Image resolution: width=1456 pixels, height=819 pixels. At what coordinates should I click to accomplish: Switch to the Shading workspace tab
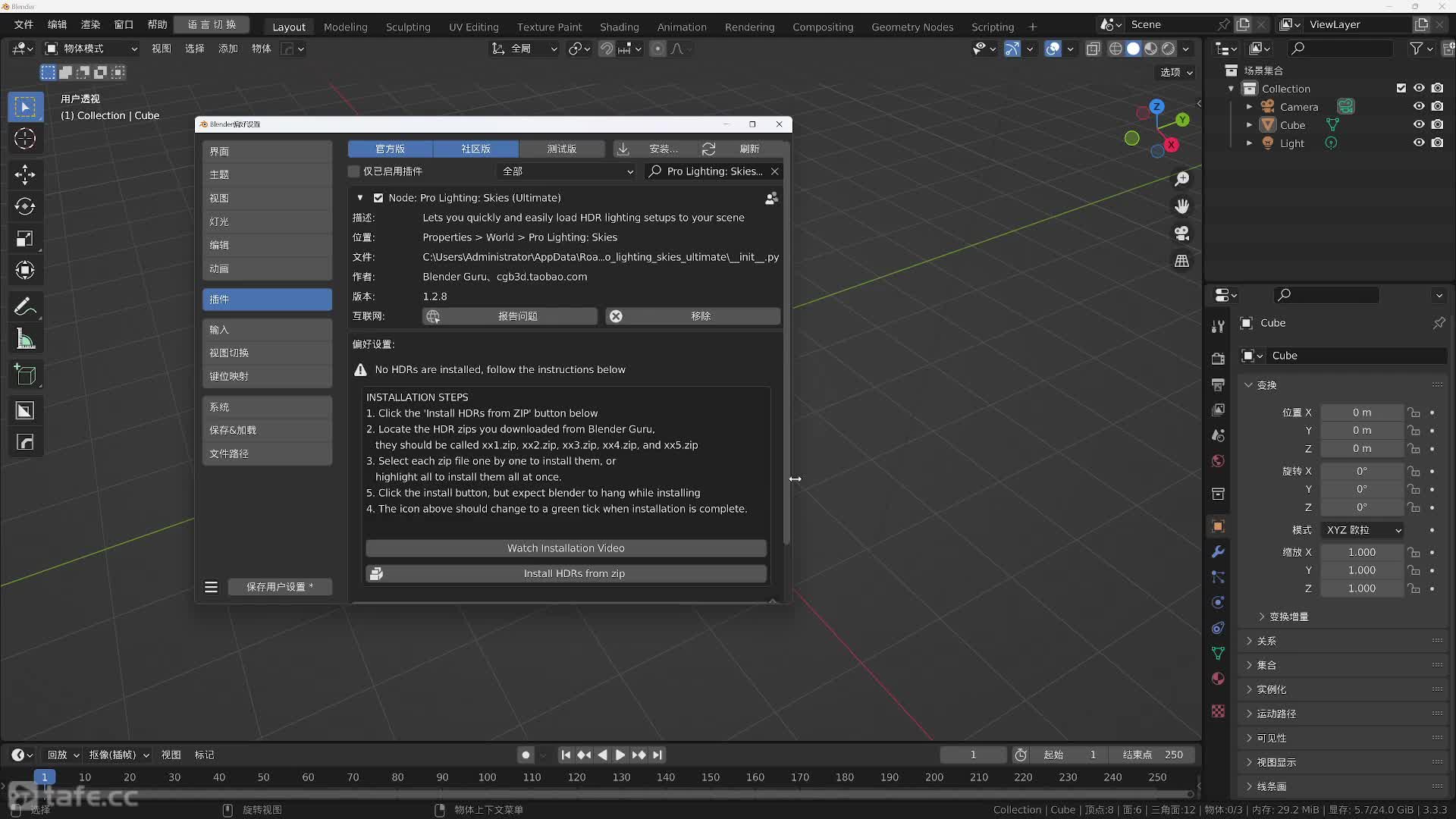[x=619, y=27]
